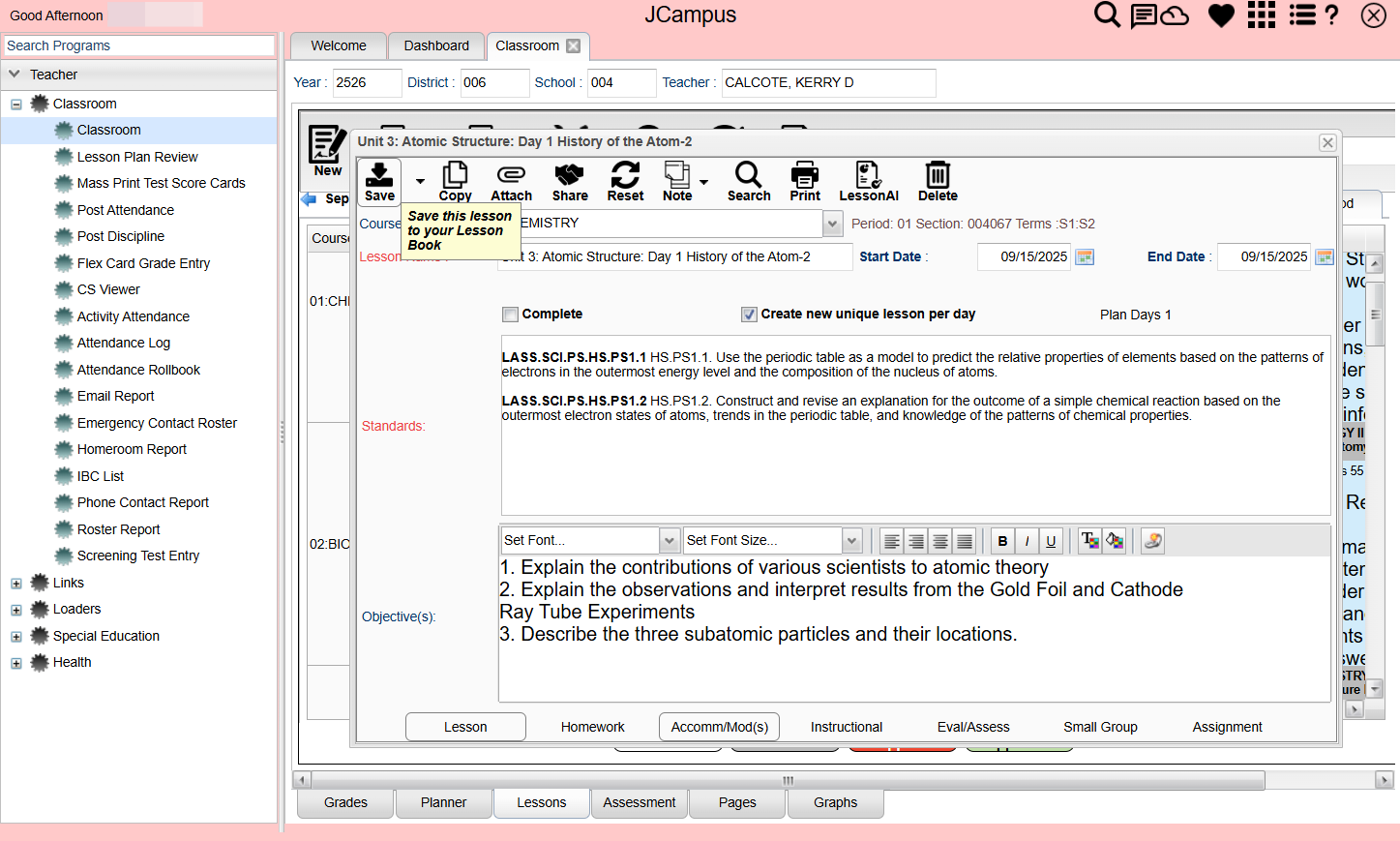Click the Search Programs field
Screen dimensions: 1400x841
click(x=139, y=45)
